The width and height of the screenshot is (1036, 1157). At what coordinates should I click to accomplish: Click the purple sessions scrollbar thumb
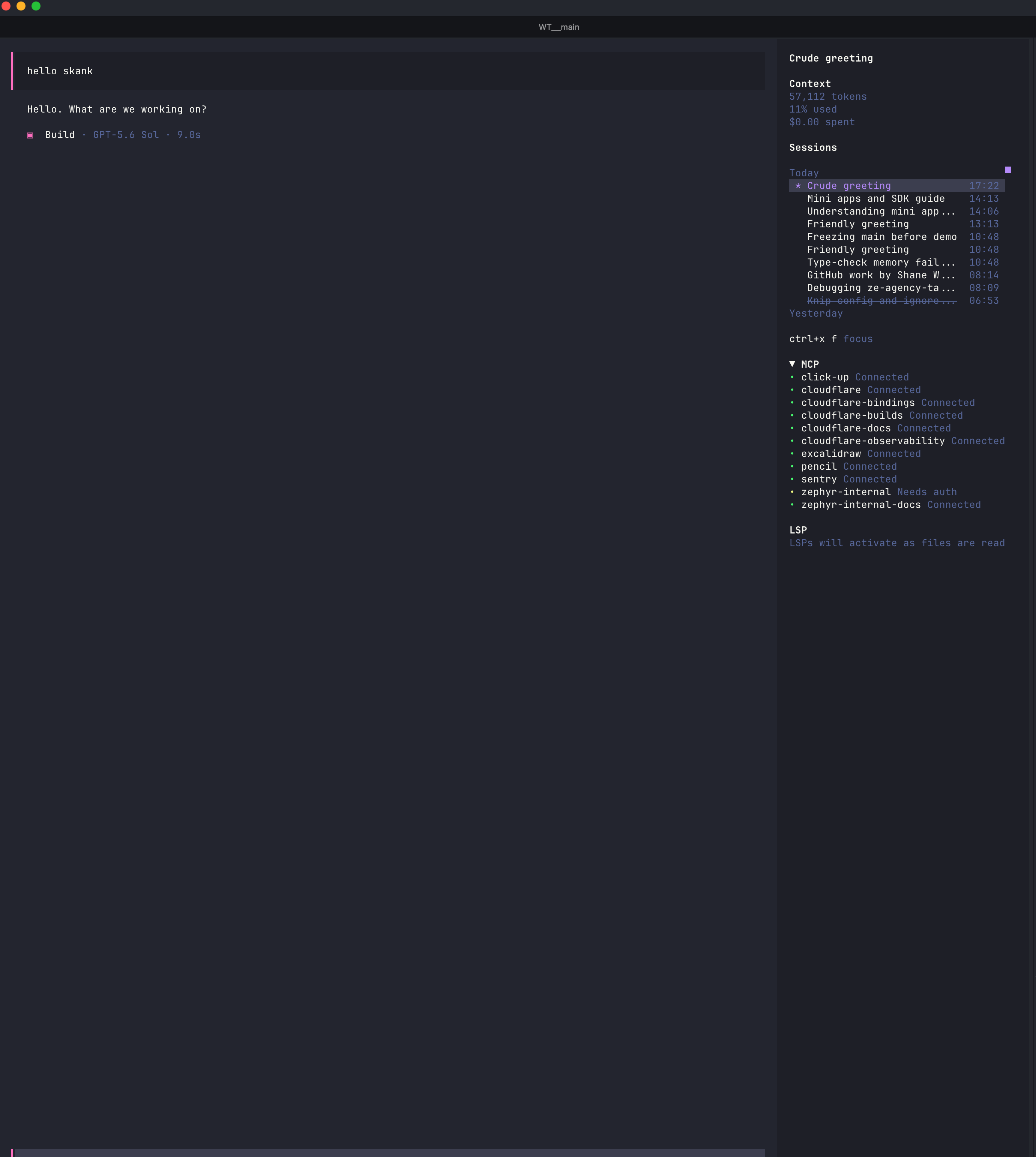(x=1008, y=170)
